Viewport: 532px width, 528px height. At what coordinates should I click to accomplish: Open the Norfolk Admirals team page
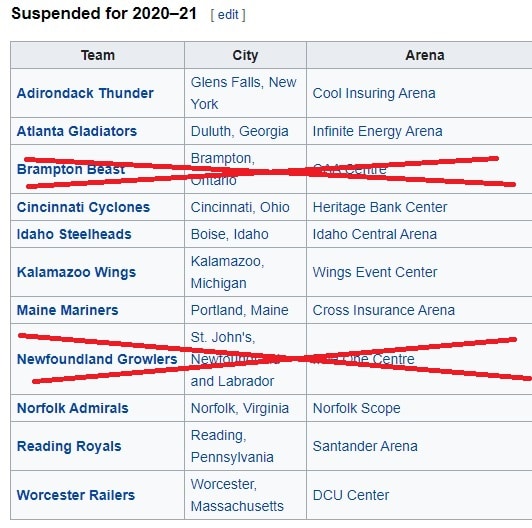73,408
